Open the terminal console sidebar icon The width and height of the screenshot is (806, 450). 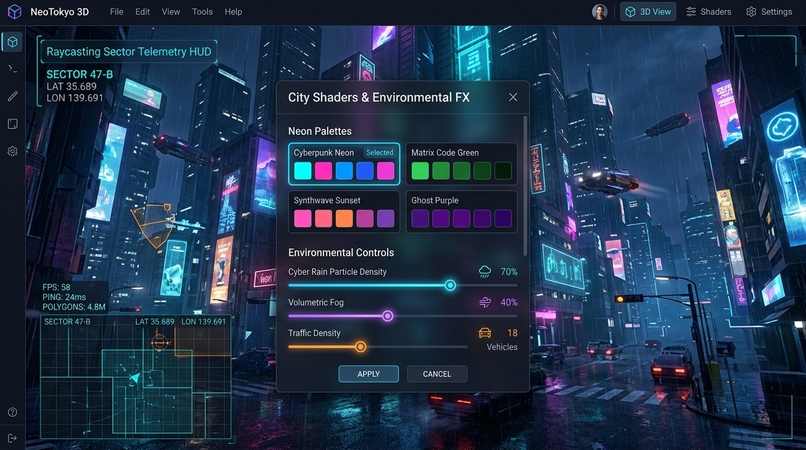coord(12,68)
